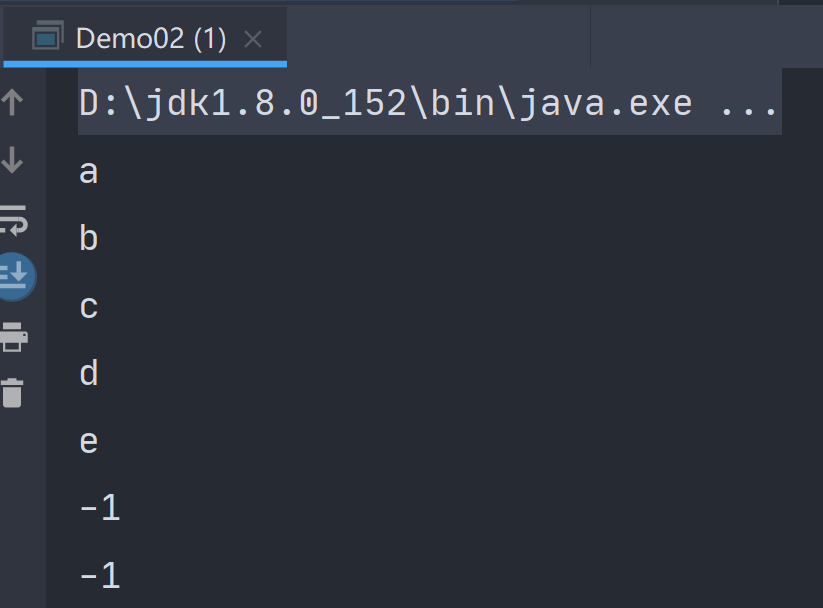Close the Demo02 (1) run tab

253,39
